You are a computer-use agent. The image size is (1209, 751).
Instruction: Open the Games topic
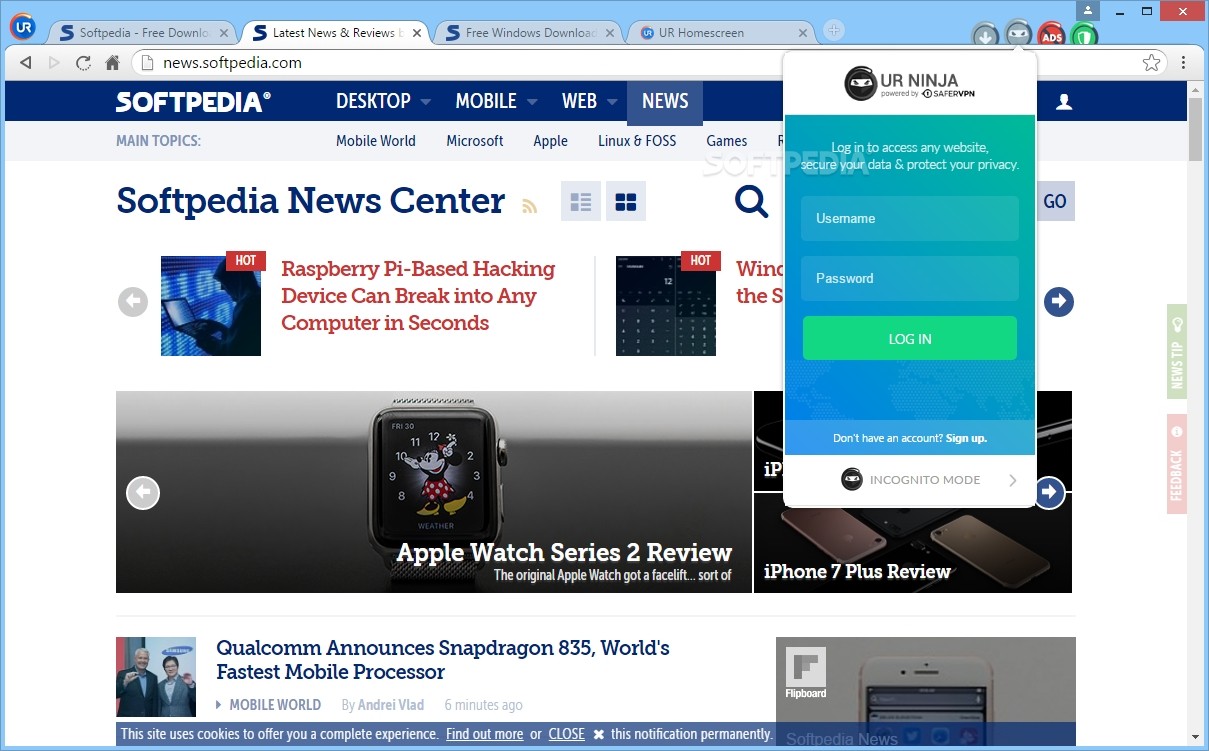(727, 141)
